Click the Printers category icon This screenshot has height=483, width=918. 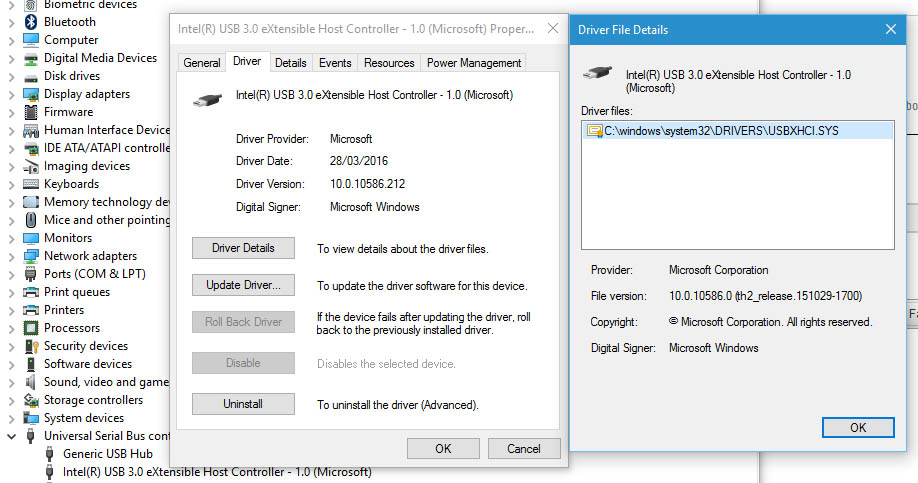30,310
